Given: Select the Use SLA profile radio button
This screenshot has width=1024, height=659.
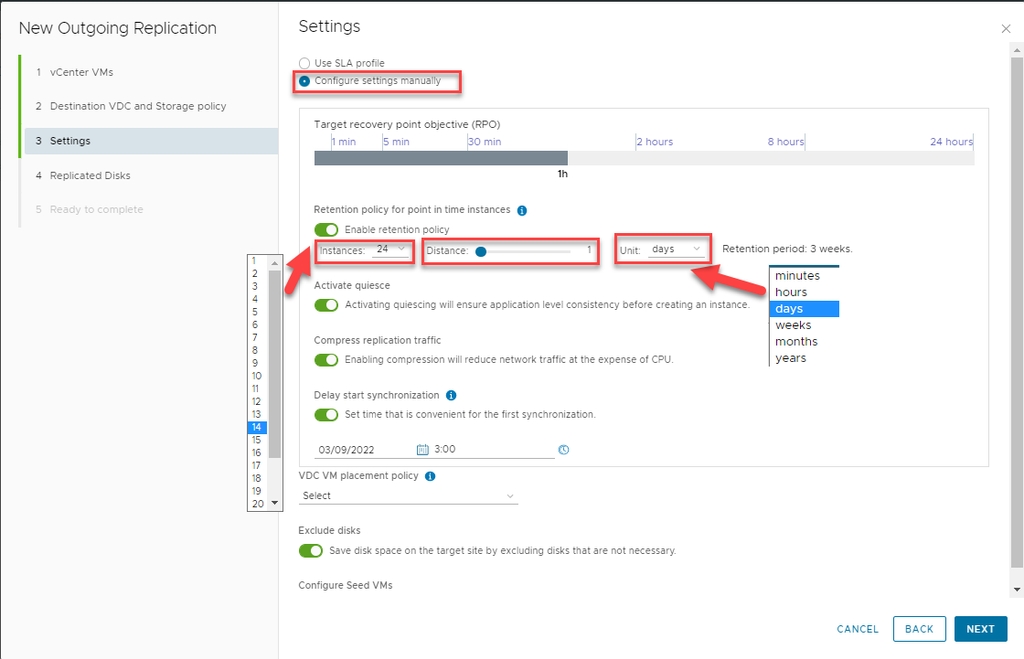Looking at the screenshot, I should click(304, 63).
